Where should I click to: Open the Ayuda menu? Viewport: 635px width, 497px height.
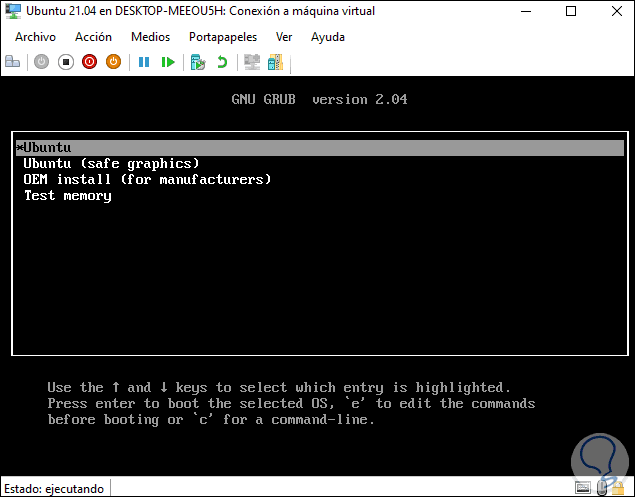(328, 37)
